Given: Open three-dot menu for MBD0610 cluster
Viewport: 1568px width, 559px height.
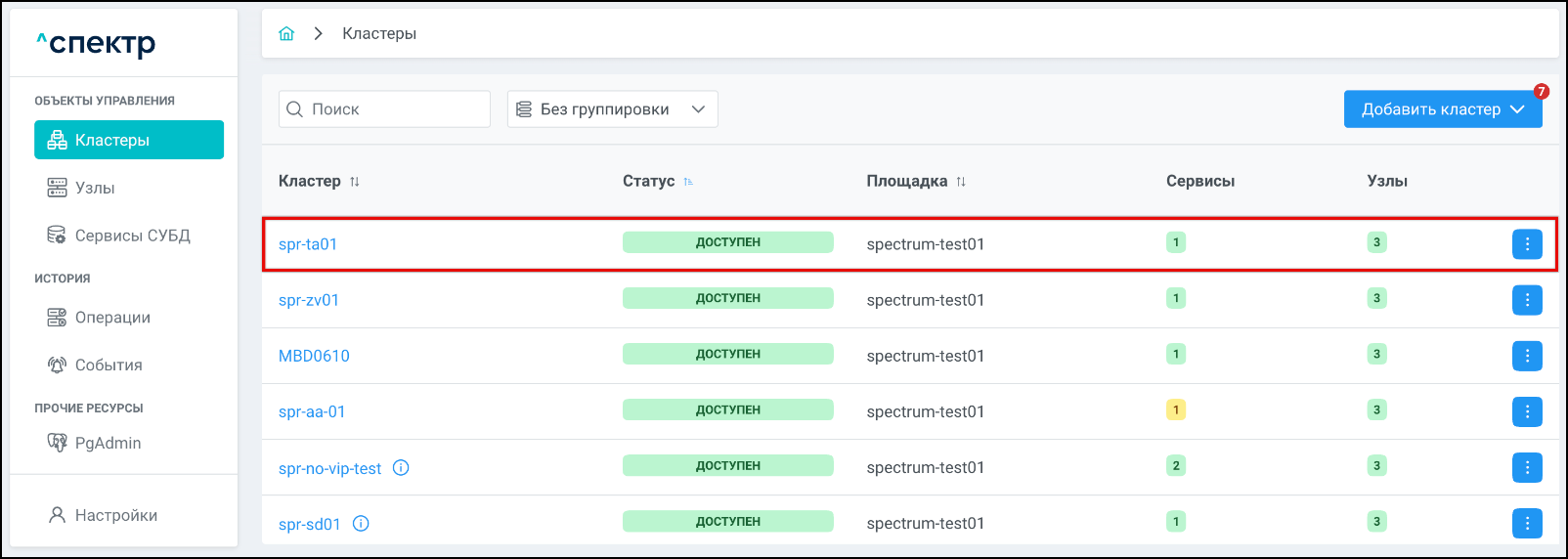Looking at the screenshot, I should (1526, 356).
